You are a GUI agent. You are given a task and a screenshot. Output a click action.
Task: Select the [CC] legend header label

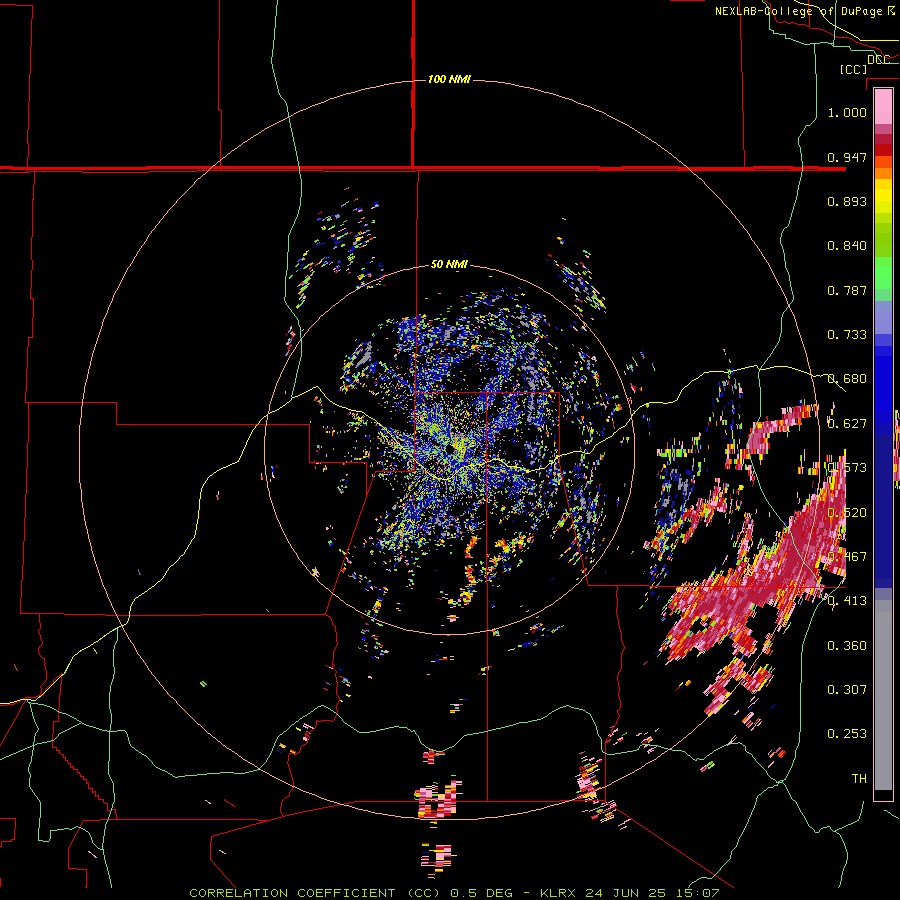pyautogui.click(x=853, y=69)
